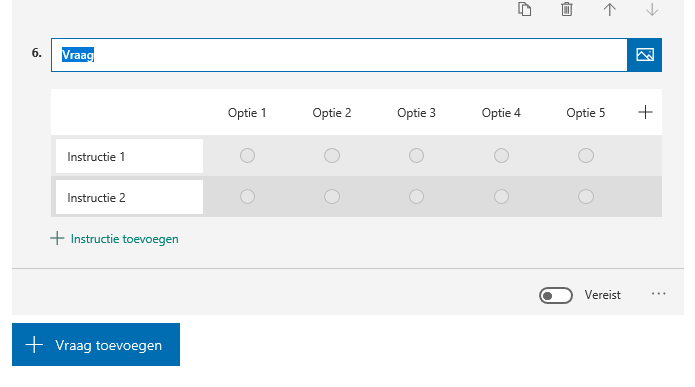Click the Vraag toevoegen button
The height and width of the screenshot is (387, 695).
[x=96, y=344]
